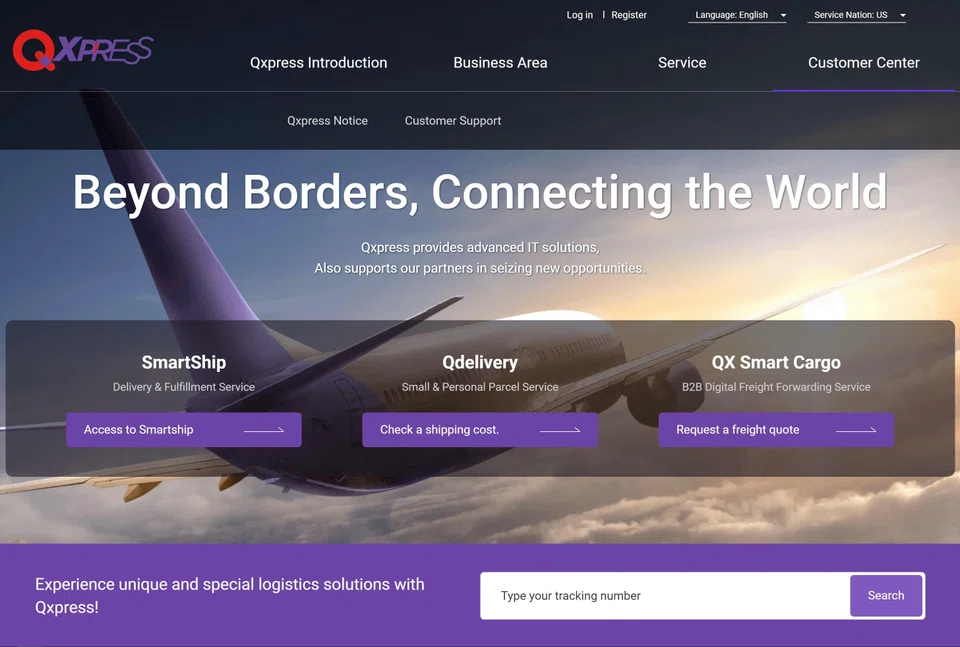Screen dimensions: 960x647
Task: Click the arrow icon on Check a shipping cost
Action: 560,430
